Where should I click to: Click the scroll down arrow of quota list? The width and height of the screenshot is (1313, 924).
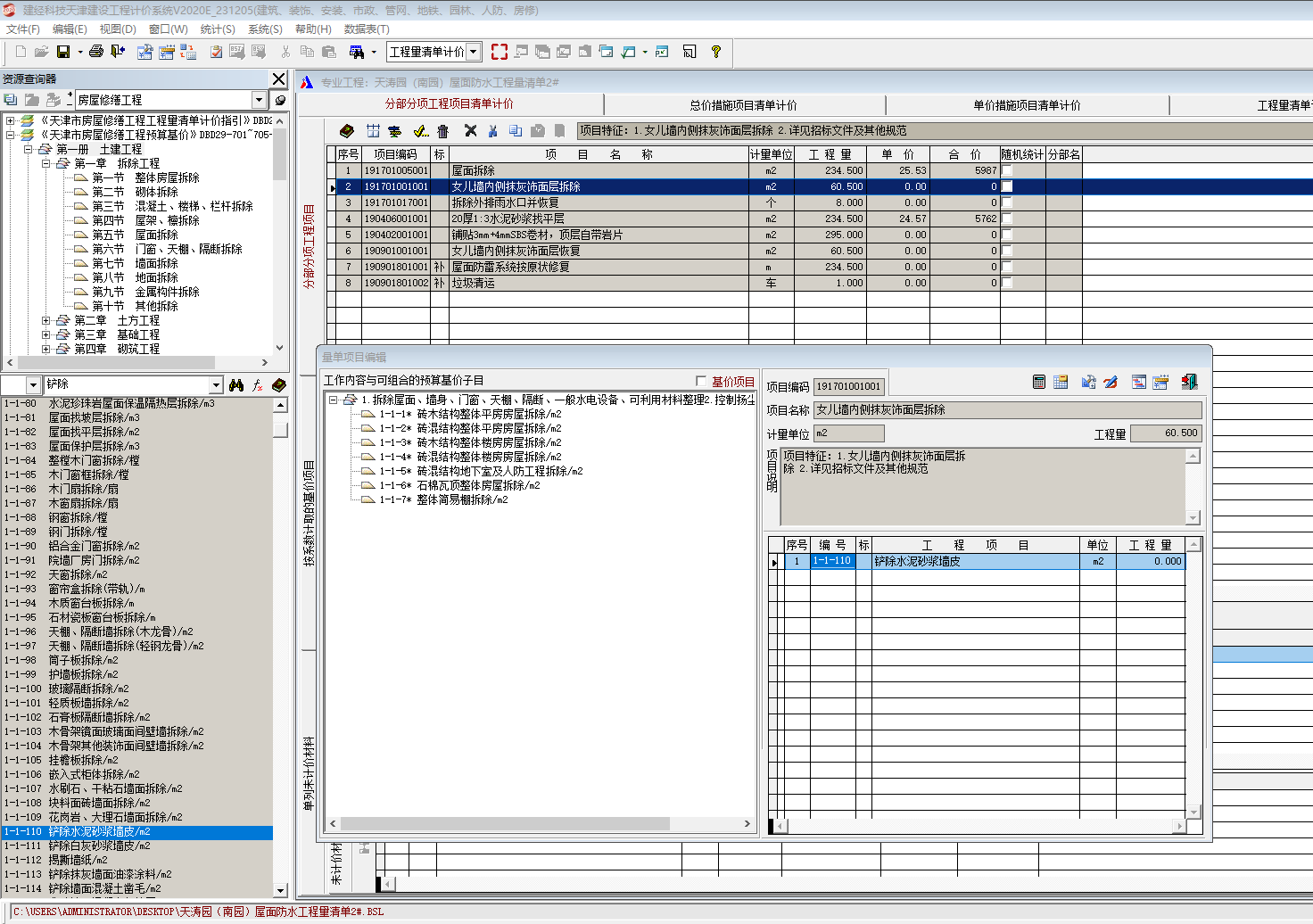281,890
